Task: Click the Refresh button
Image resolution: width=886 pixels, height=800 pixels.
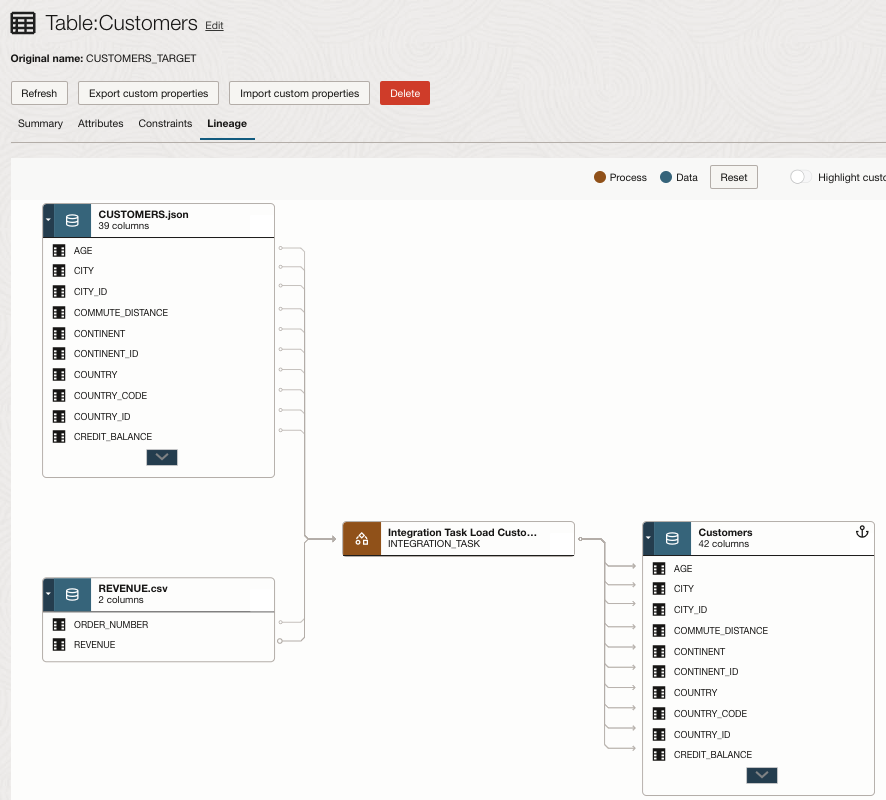Action: coord(39,93)
